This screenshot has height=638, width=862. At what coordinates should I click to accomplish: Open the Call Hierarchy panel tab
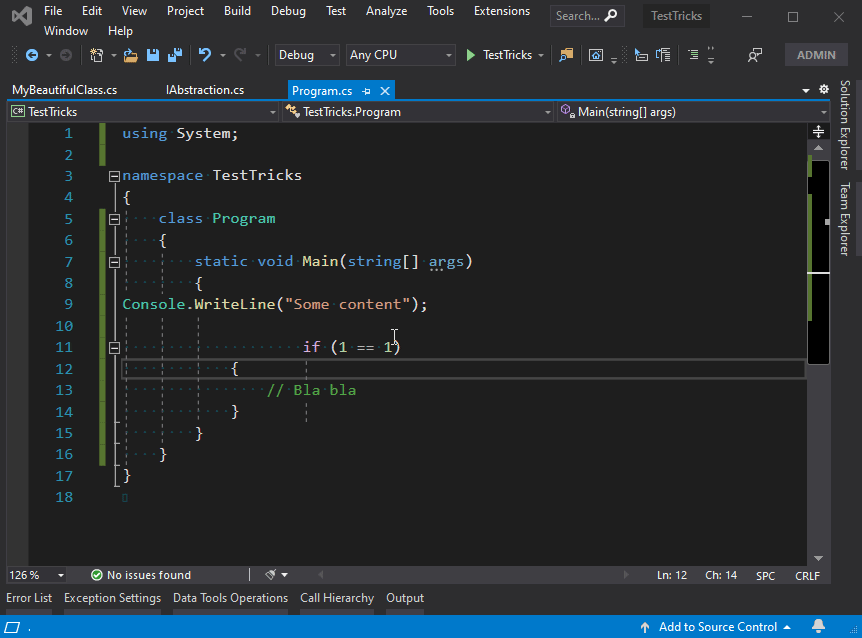coord(337,598)
